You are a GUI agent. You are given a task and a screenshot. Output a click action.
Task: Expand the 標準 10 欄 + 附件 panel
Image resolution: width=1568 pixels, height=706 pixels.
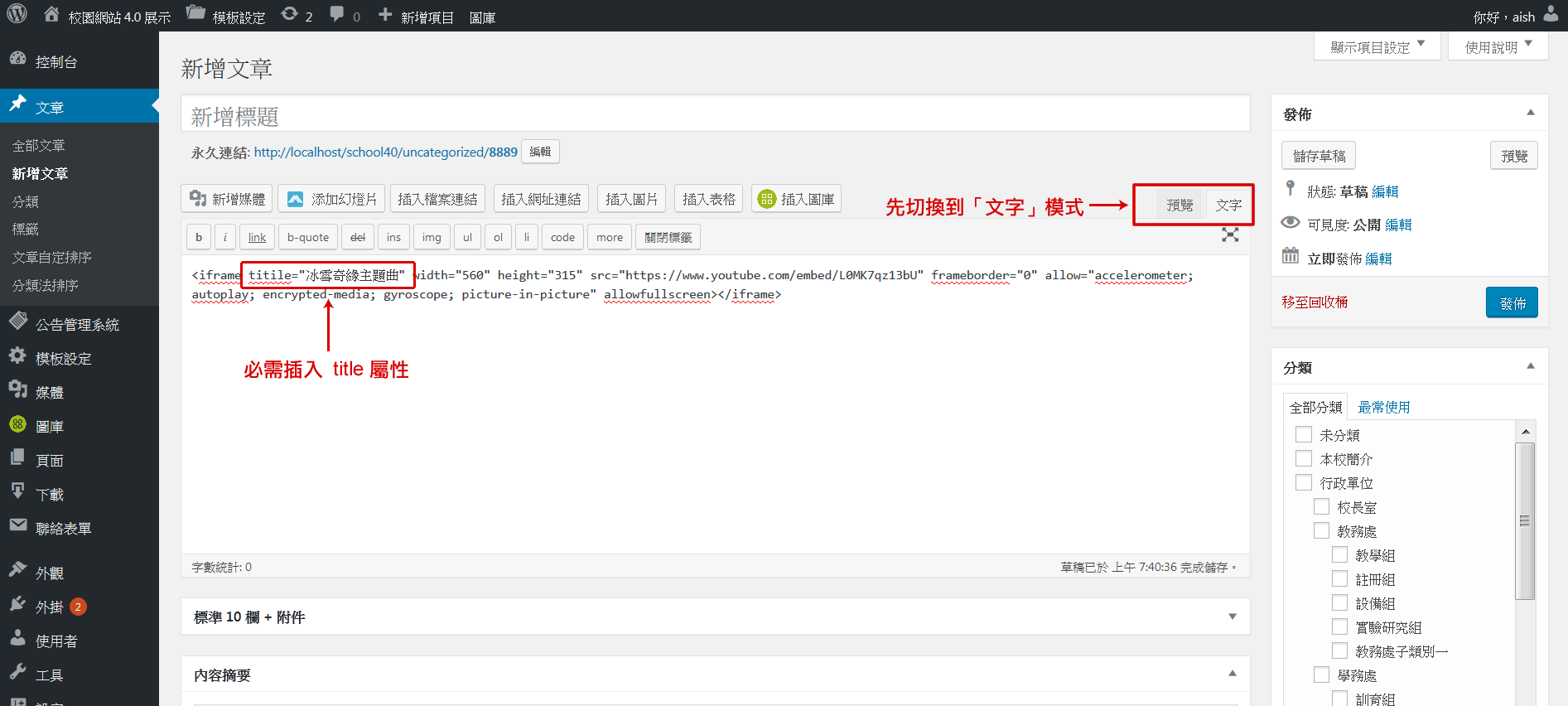point(1232,617)
